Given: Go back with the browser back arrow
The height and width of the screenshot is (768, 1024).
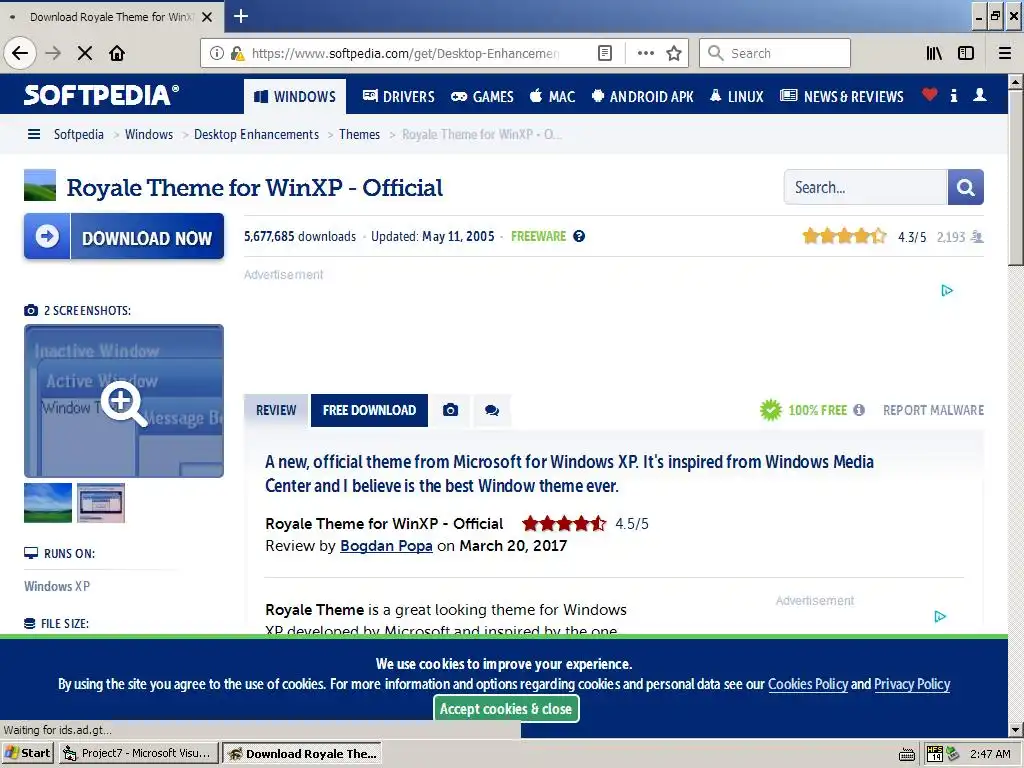Looking at the screenshot, I should click(x=20, y=53).
